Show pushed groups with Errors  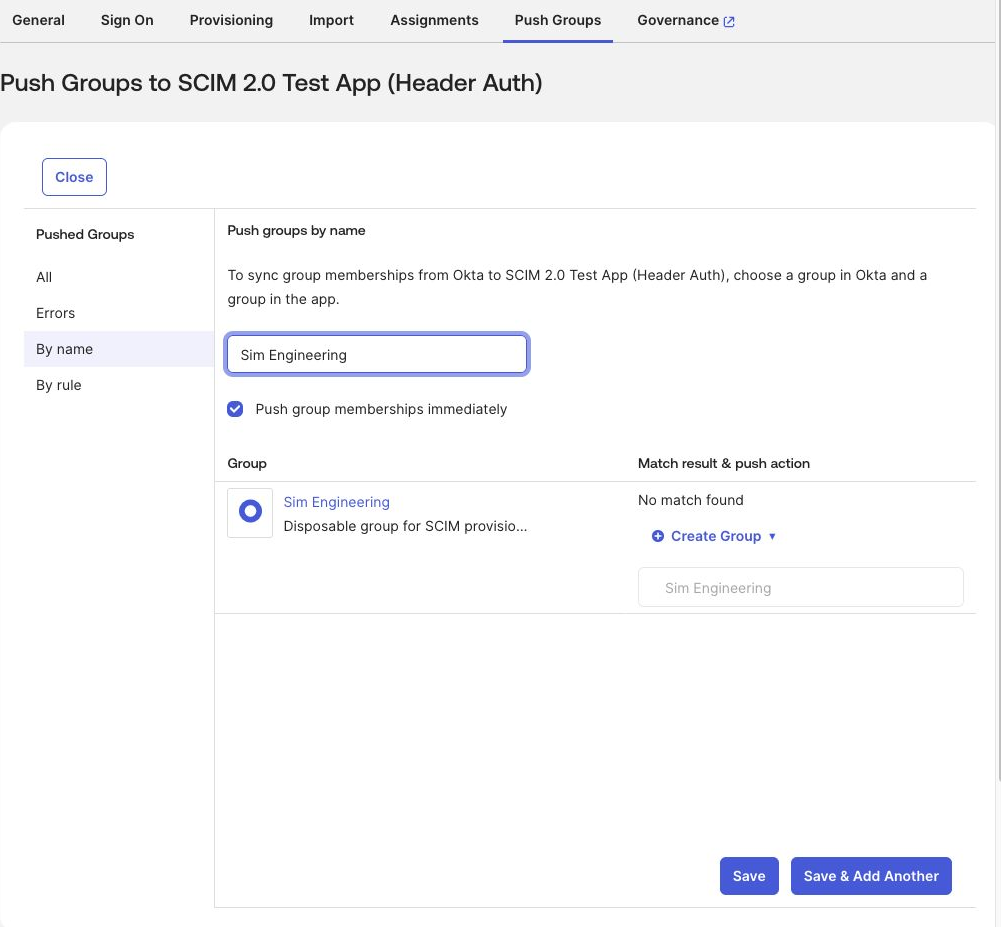pyautogui.click(x=56, y=313)
